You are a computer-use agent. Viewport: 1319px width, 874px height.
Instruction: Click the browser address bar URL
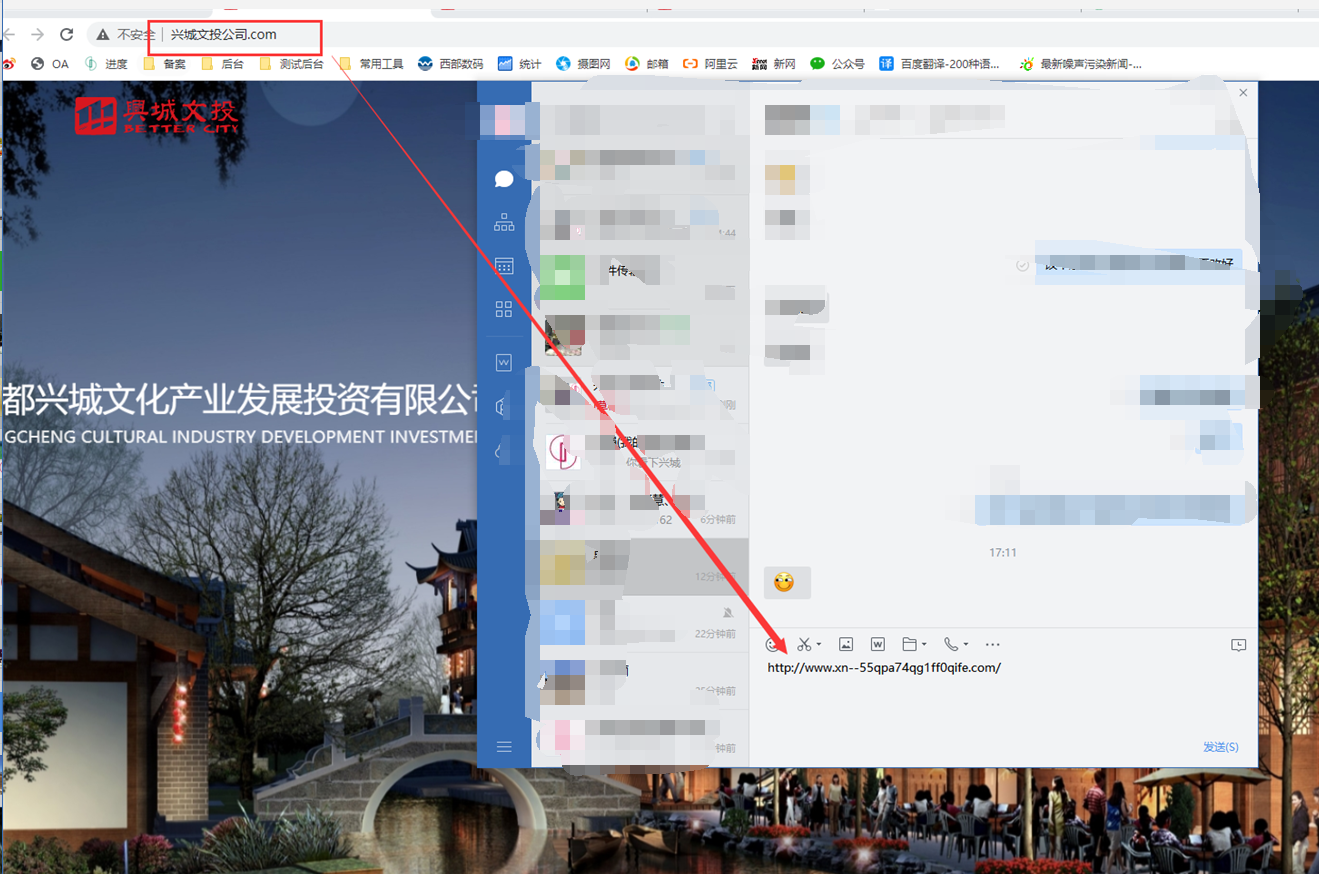[224, 35]
